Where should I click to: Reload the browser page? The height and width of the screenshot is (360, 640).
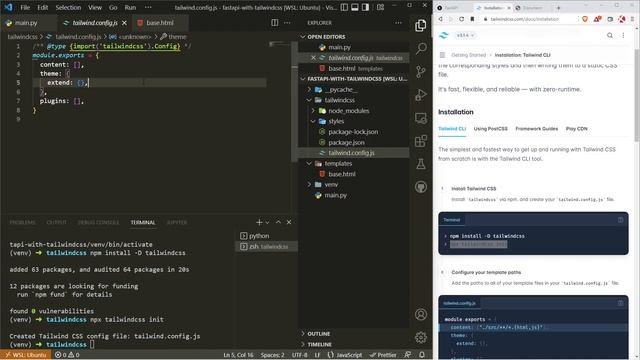click(x=461, y=19)
